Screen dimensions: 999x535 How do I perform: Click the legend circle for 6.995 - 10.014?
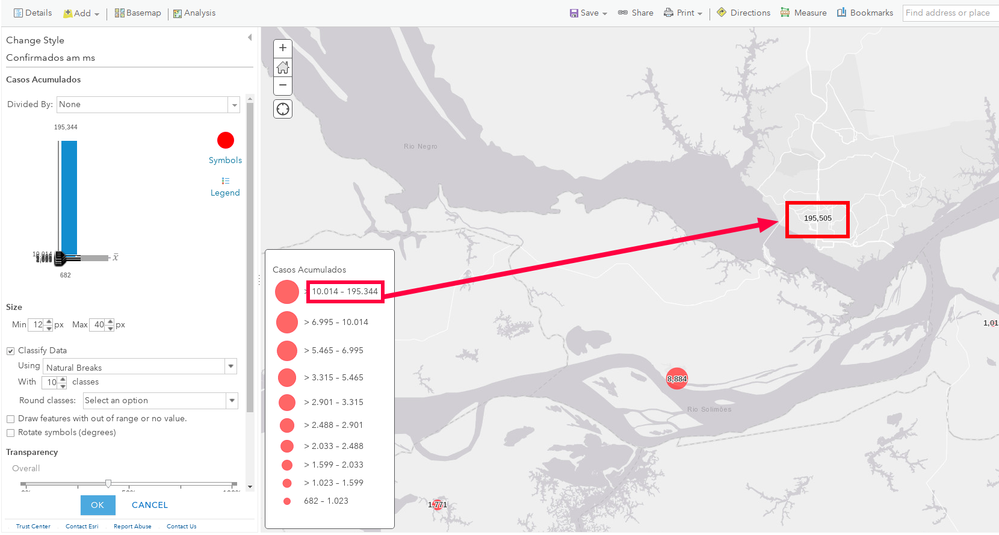pos(287,322)
